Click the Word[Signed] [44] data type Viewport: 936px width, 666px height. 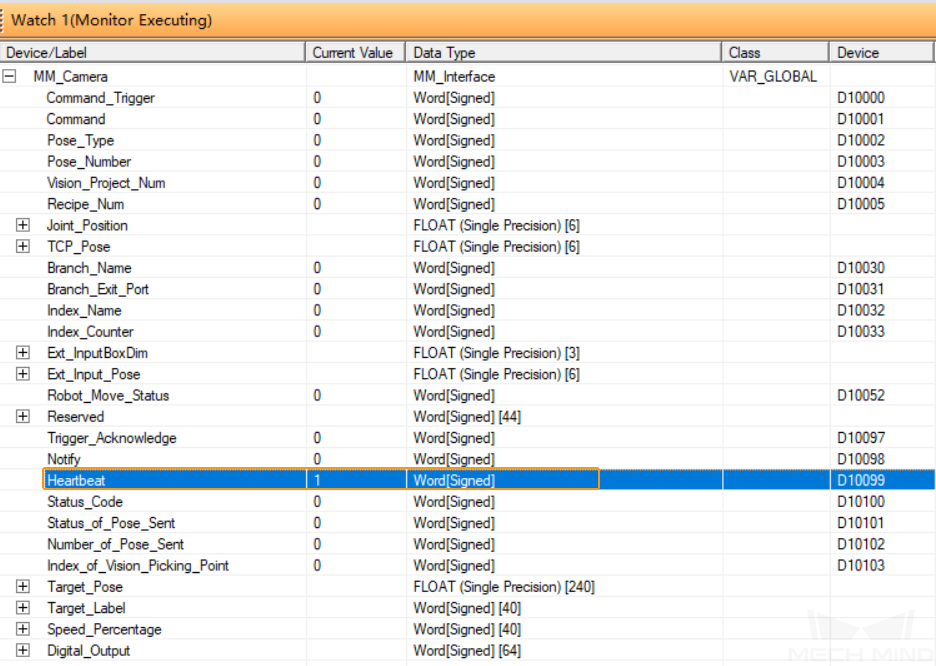pyautogui.click(x=467, y=417)
